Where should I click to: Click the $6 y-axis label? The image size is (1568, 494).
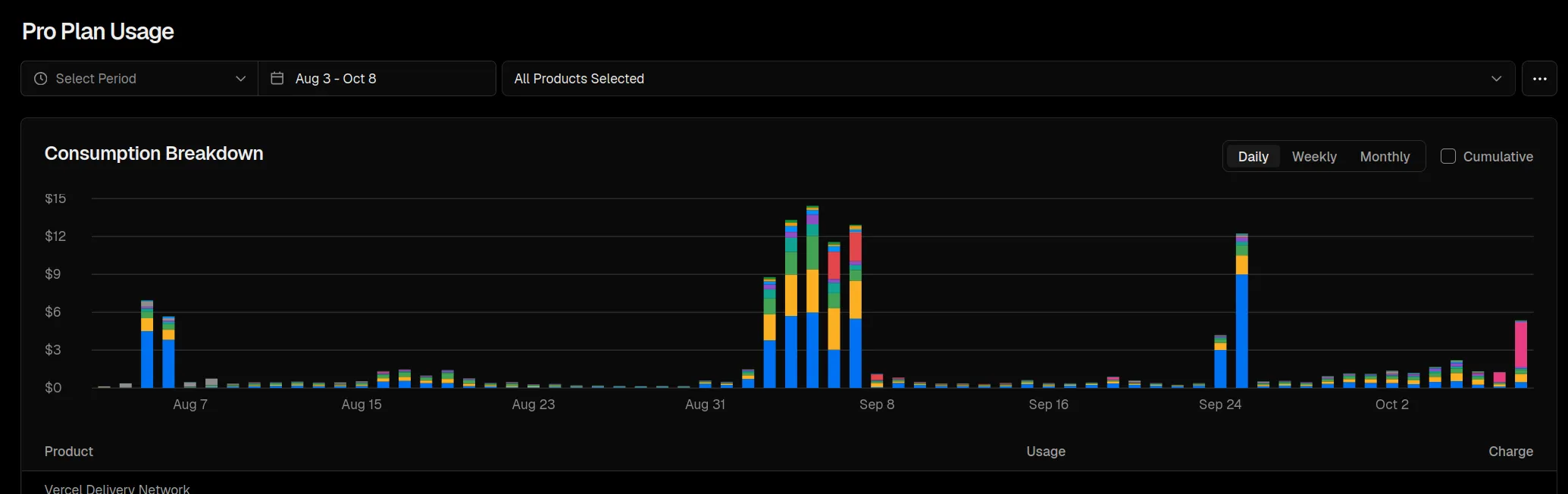[x=53, y=312]
